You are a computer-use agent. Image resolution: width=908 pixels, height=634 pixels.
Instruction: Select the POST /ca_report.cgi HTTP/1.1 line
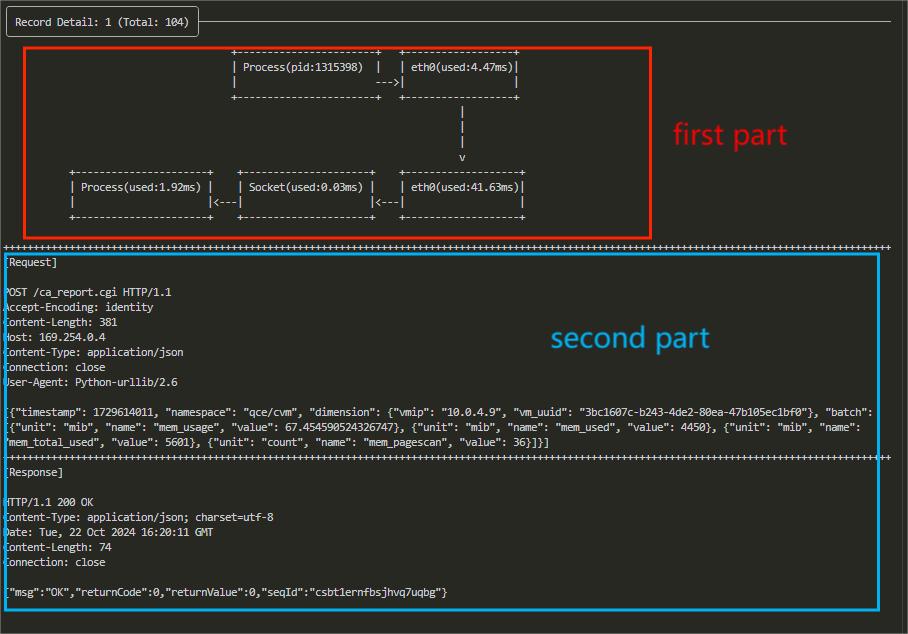click(88, 292)
